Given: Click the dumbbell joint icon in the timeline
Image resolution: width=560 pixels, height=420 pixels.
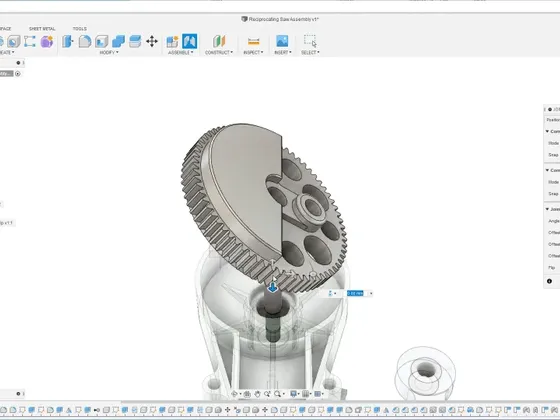Looking at the screenshot, I should [97, 410].
